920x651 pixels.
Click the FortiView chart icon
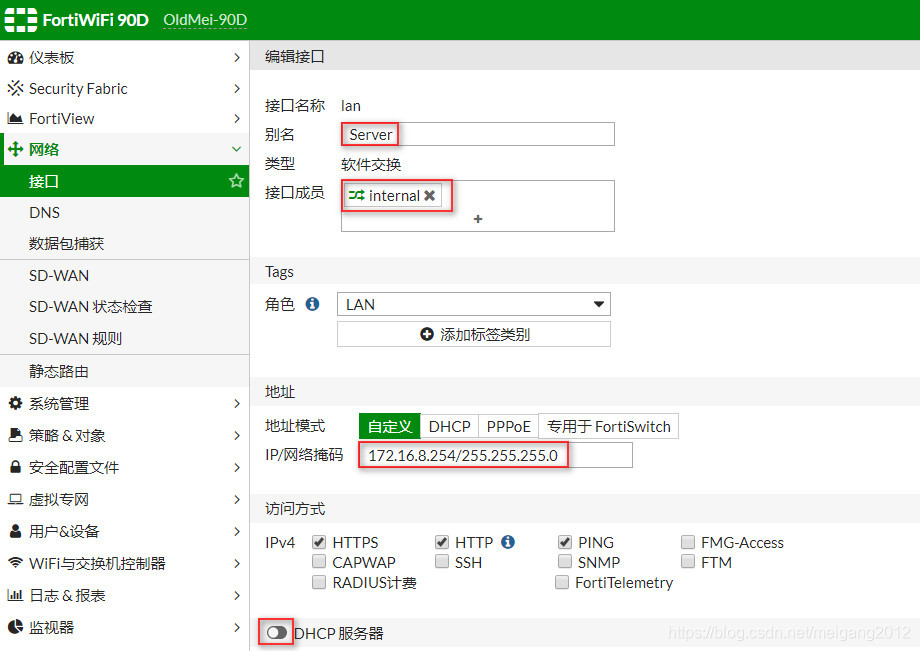(15, 118)
